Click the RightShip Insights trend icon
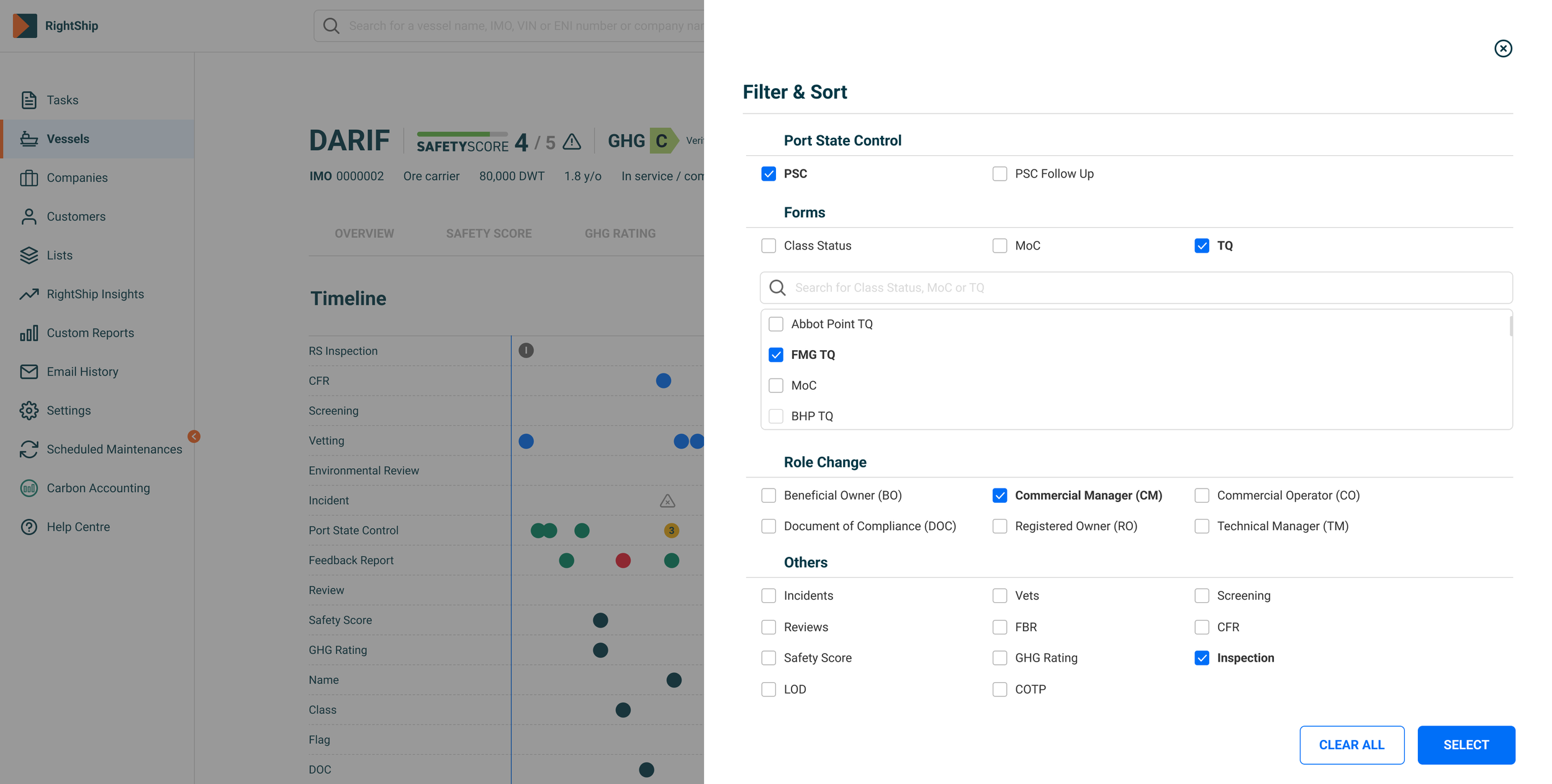 click(x=29, y=294)
